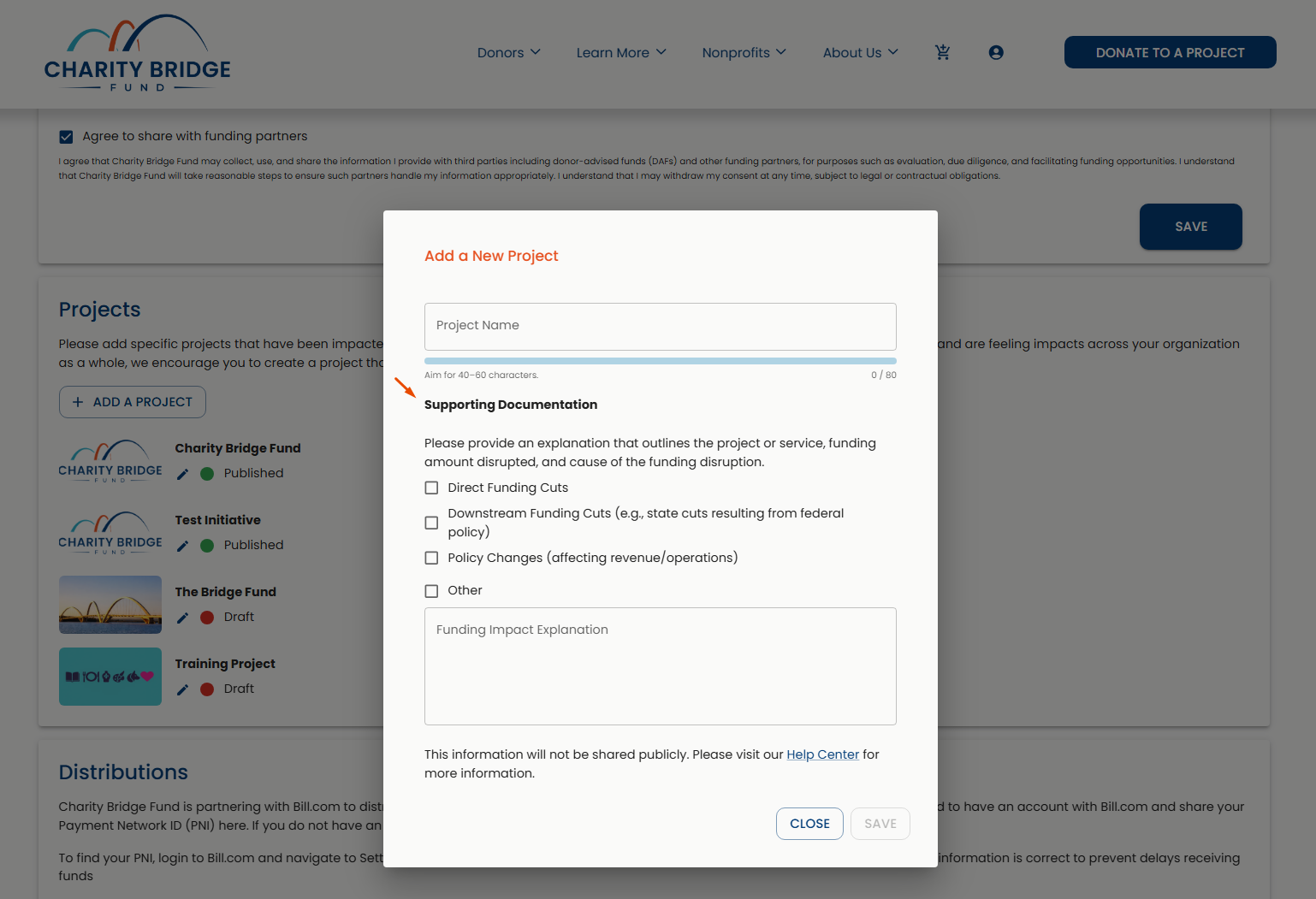
Task: Click The Bridge Fund project thumbnail
Action: 110,605
